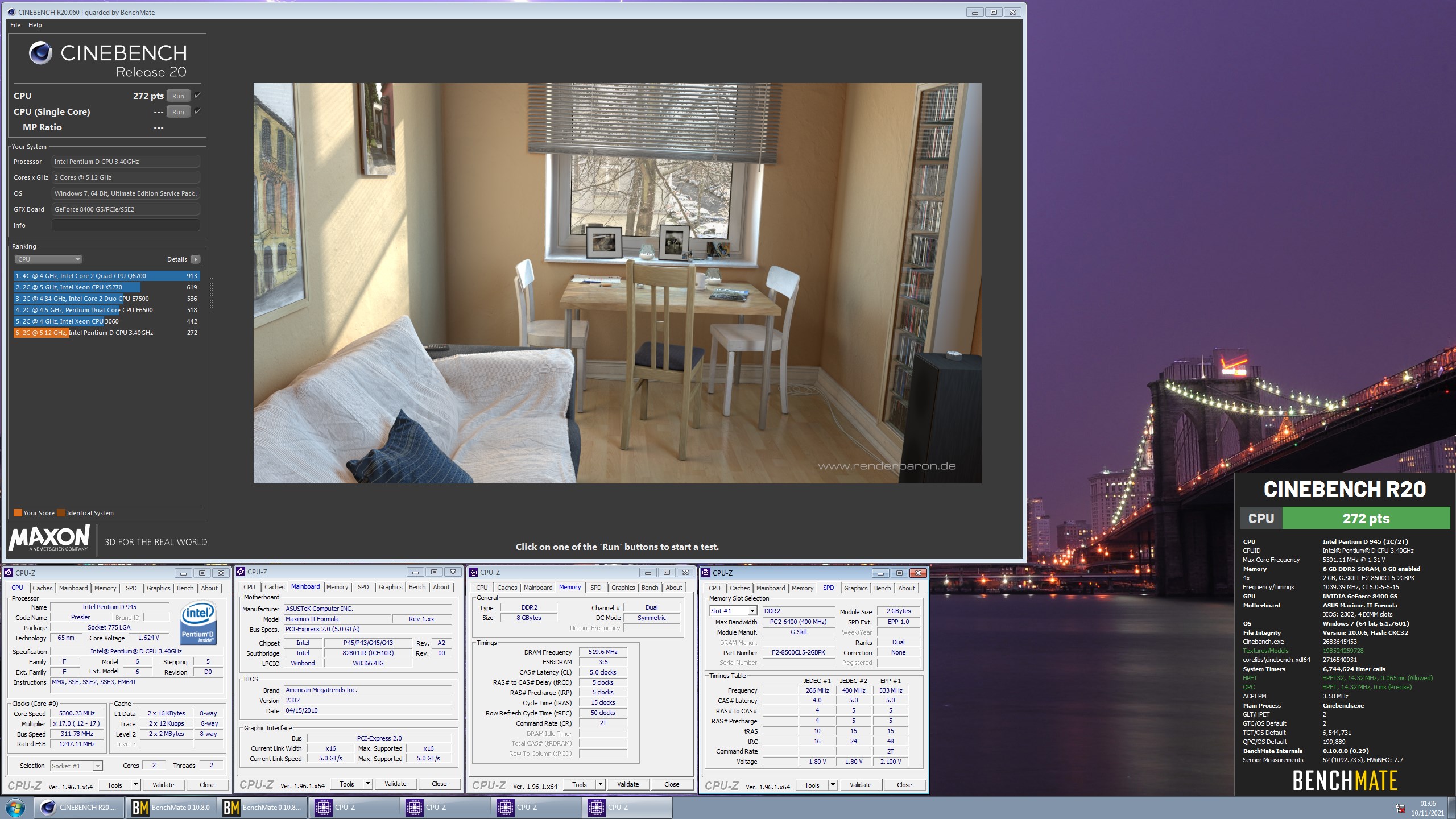1456x819 pixels.
Task: Click Details arrow button in Ranking
Action: point(195,259)
